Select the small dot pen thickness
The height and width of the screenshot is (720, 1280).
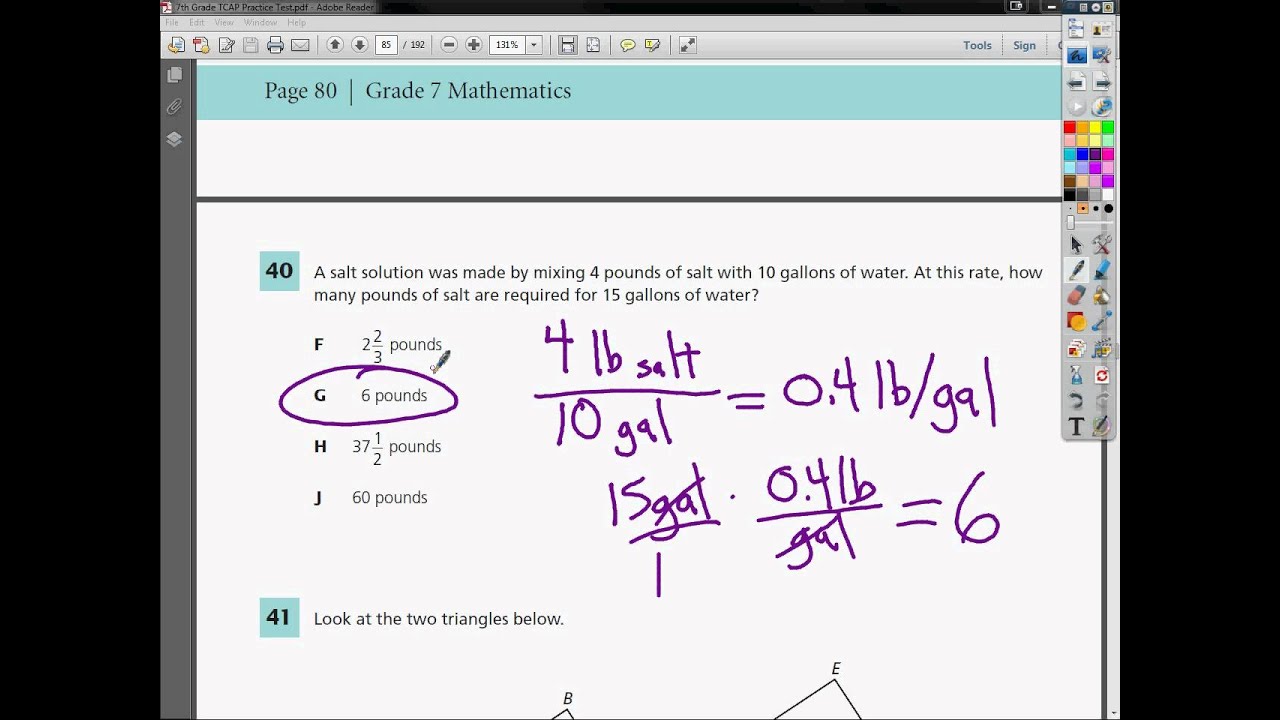coord(1070,208)
